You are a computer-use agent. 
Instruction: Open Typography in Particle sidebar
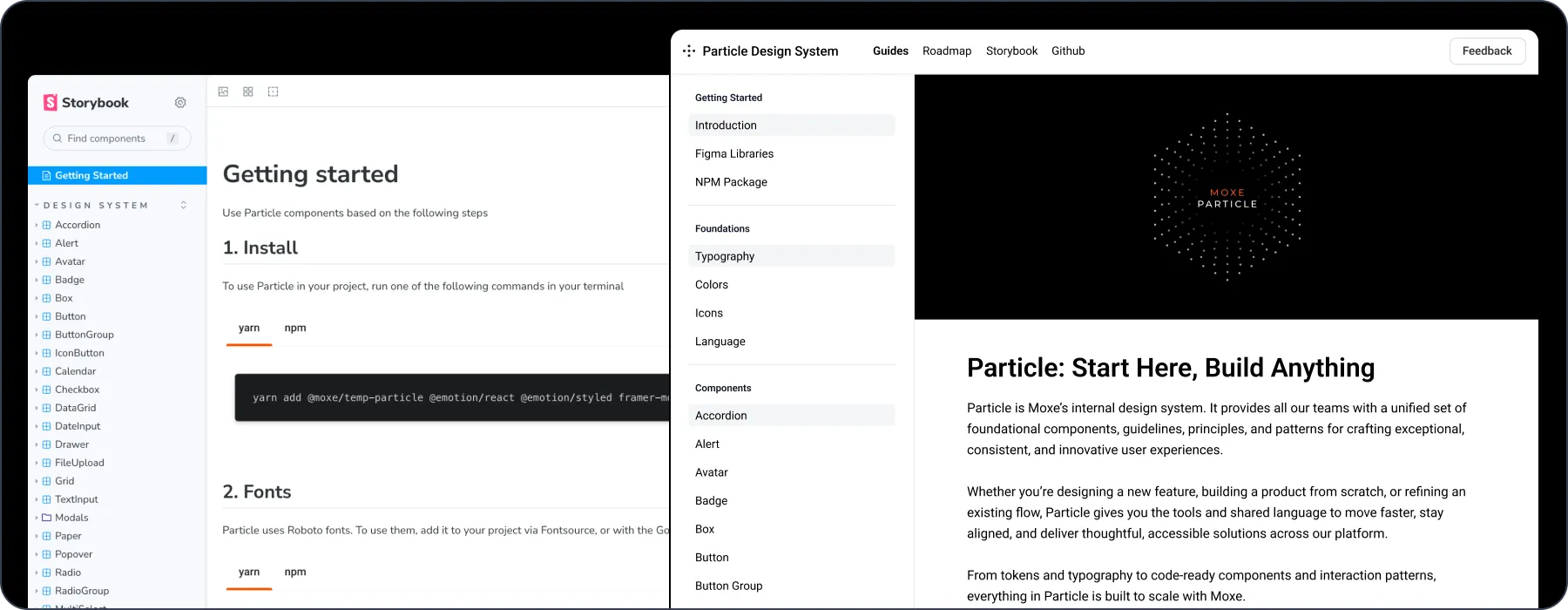pos(792,256)
